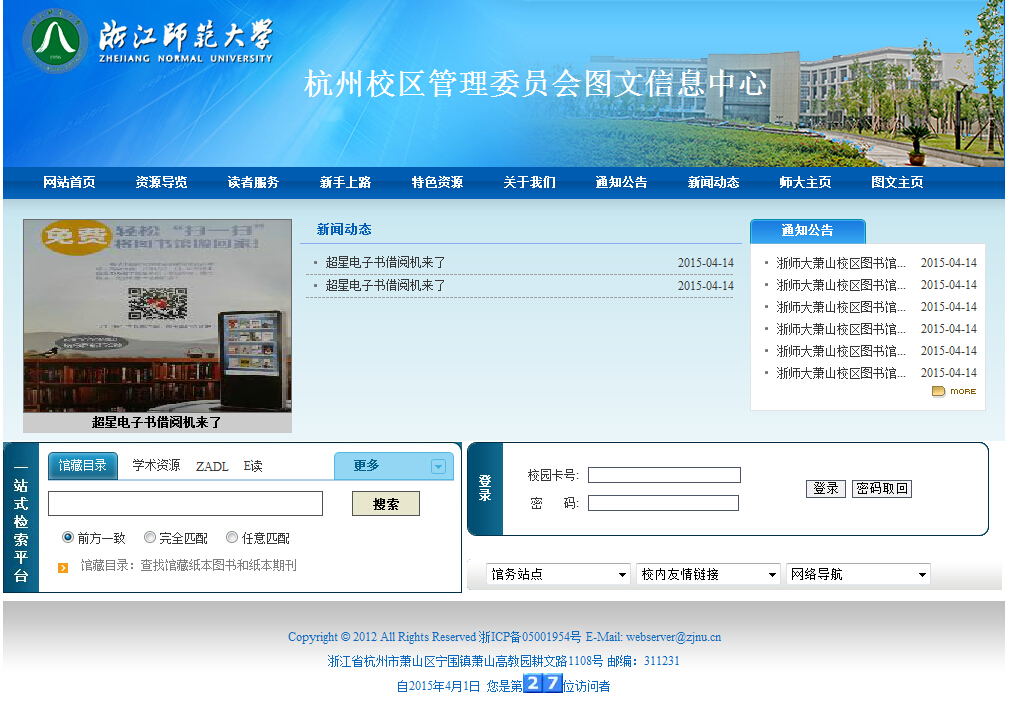Click the 校园卡号 input field
This screenshot has width=1009, height=709.
tap(664, 475)
